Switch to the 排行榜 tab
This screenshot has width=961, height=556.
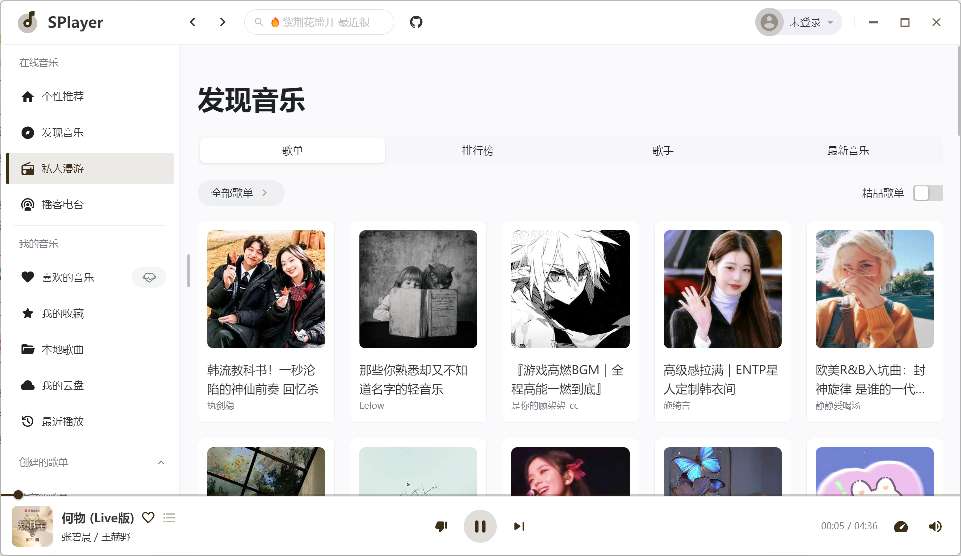click(x=477, y=151)
